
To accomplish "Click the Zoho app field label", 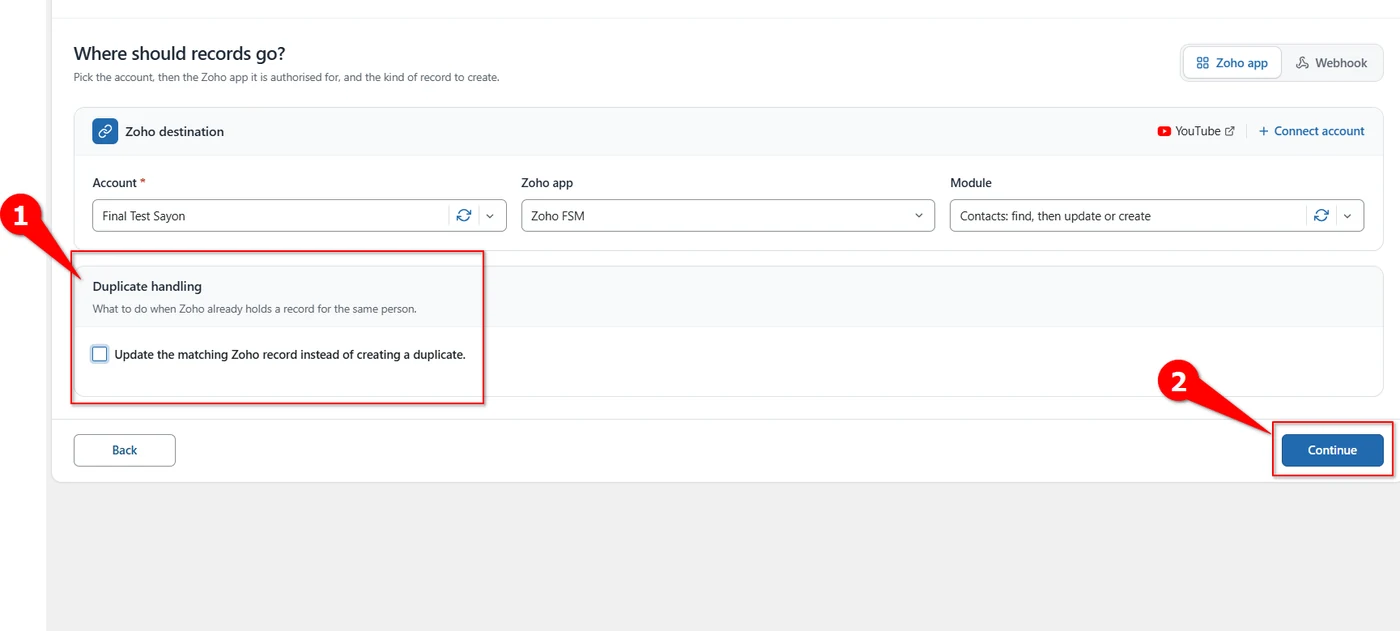I will [x=547, y=183].
